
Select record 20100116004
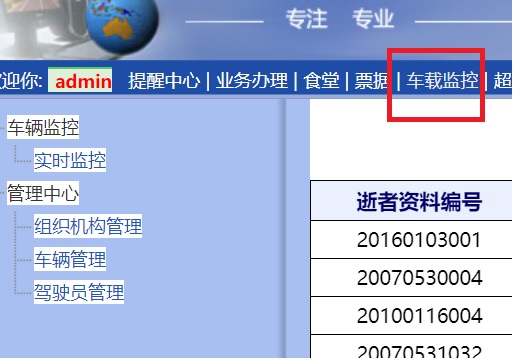[x=419, y=316]
